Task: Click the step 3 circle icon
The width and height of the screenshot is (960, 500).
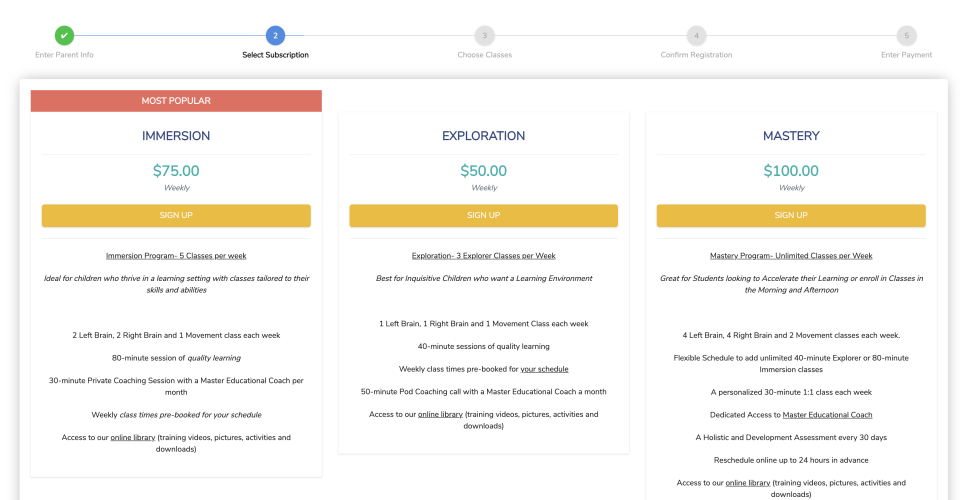Action: click(x=485, y=36)
